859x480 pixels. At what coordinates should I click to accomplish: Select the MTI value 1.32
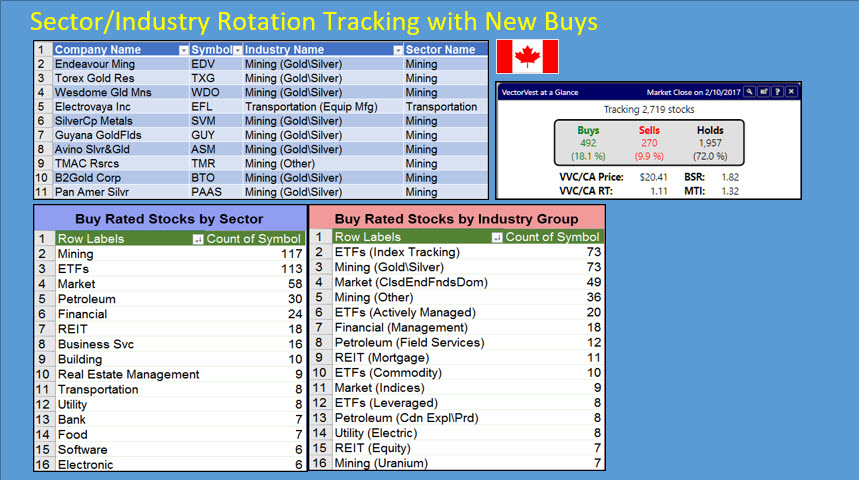730,191
